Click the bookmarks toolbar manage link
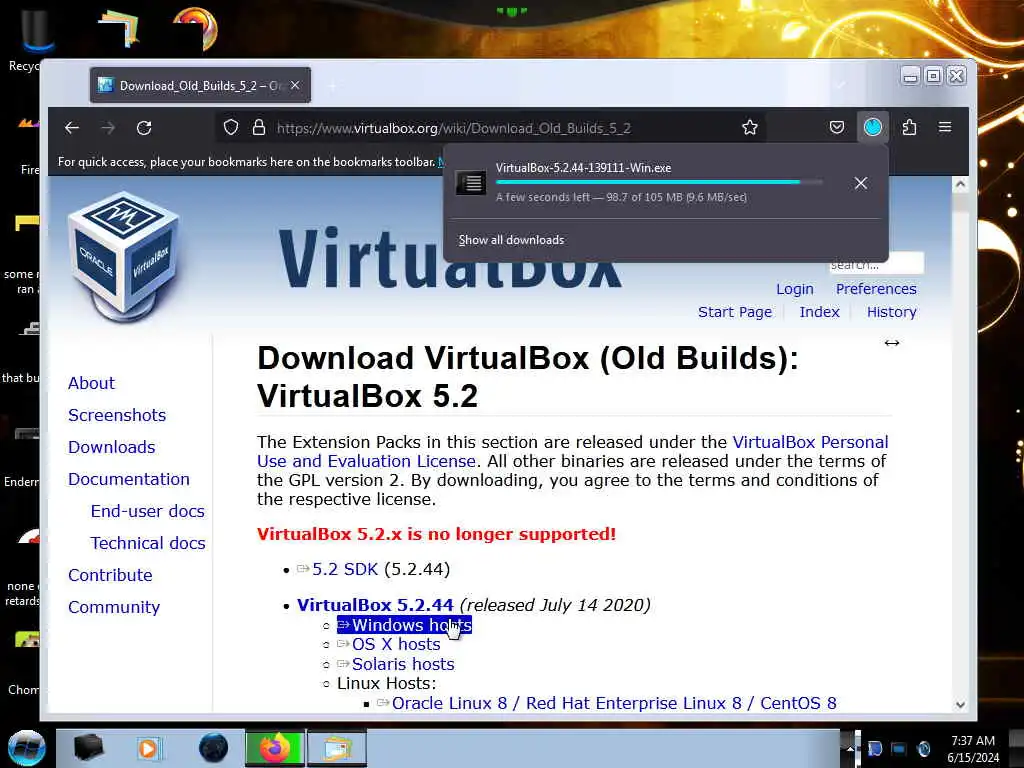1024x768 pixels. [x=441, y=161]
